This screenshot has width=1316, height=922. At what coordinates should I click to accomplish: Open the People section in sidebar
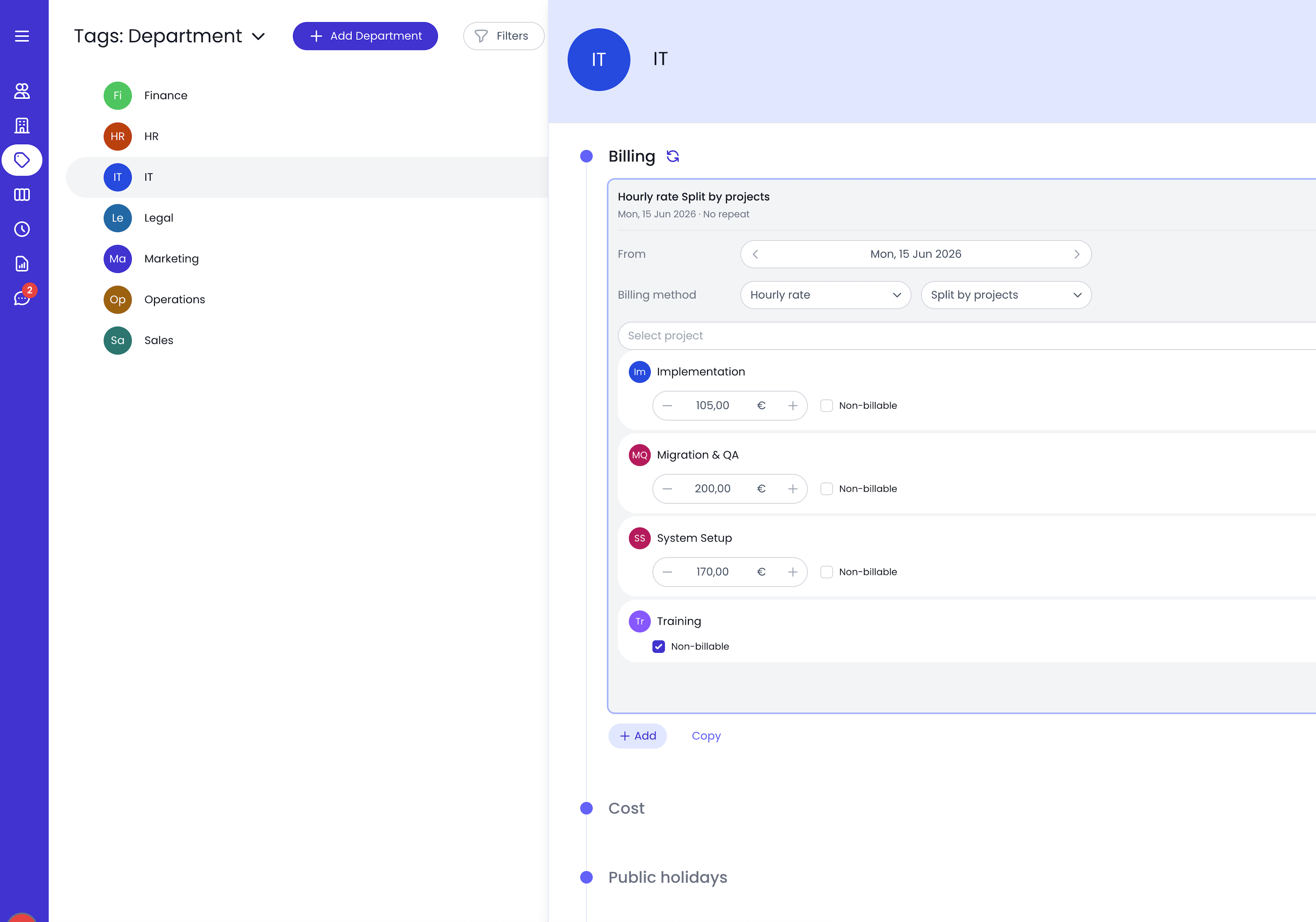[x=22, y=91]
